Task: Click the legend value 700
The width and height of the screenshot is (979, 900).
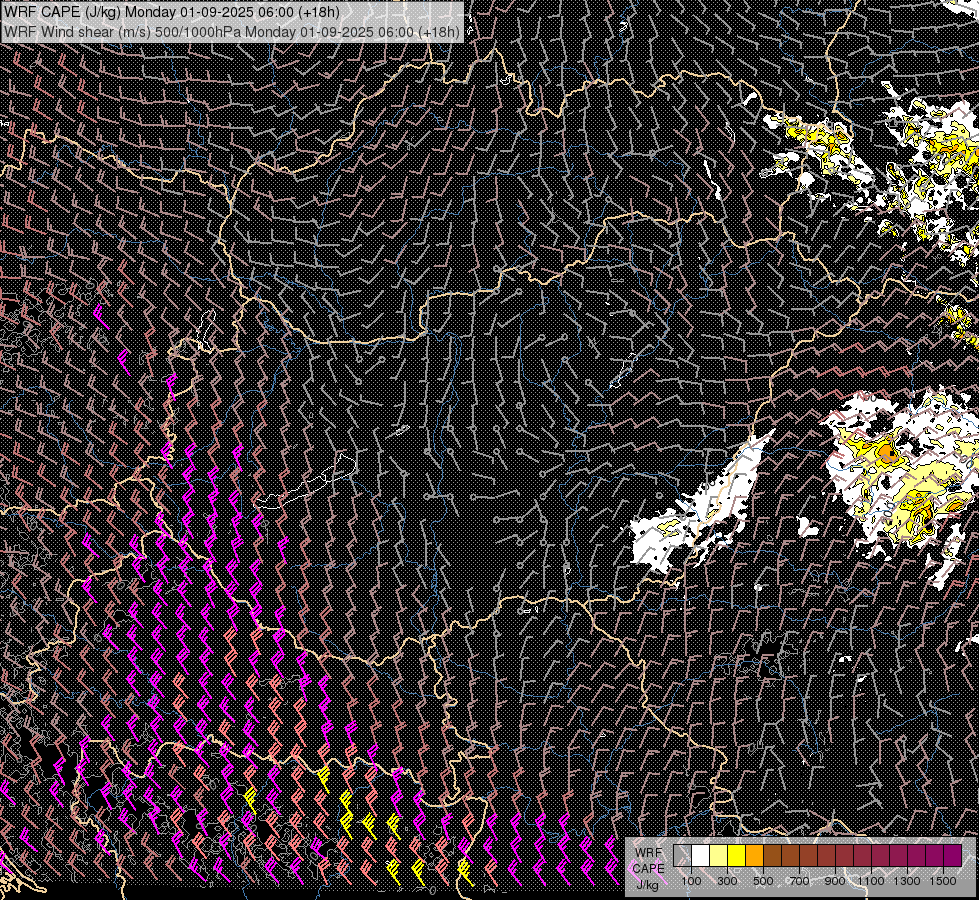Action: coord(800,881)
